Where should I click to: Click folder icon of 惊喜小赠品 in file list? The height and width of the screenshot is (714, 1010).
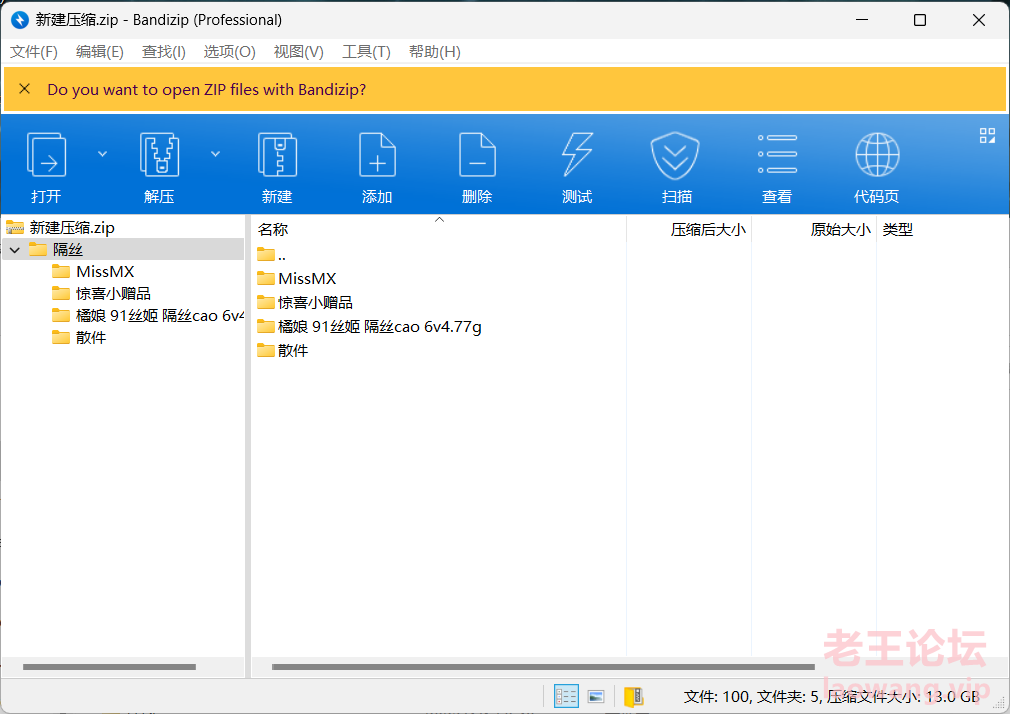pos(265,302)
